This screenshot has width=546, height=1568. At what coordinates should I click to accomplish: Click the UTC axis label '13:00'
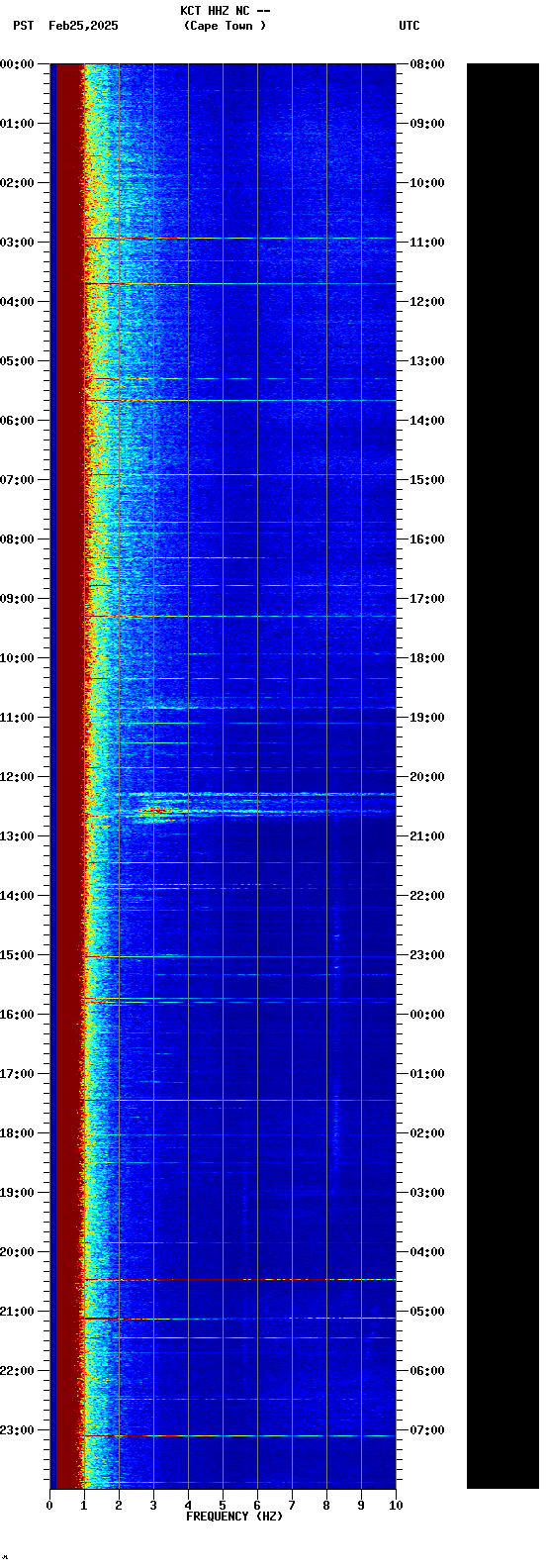pos(427,361)
